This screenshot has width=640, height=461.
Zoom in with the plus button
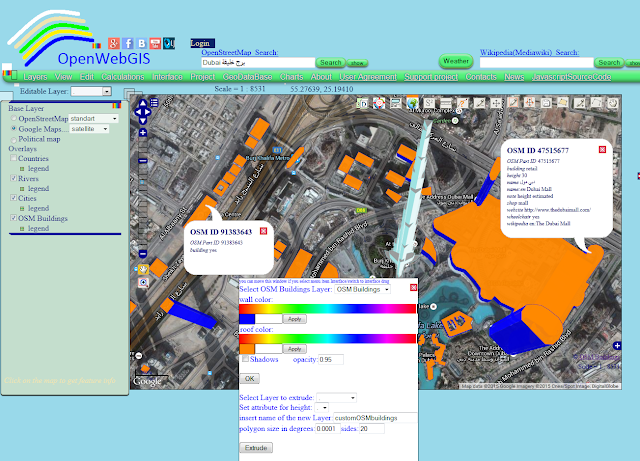(x=143, y=132)
